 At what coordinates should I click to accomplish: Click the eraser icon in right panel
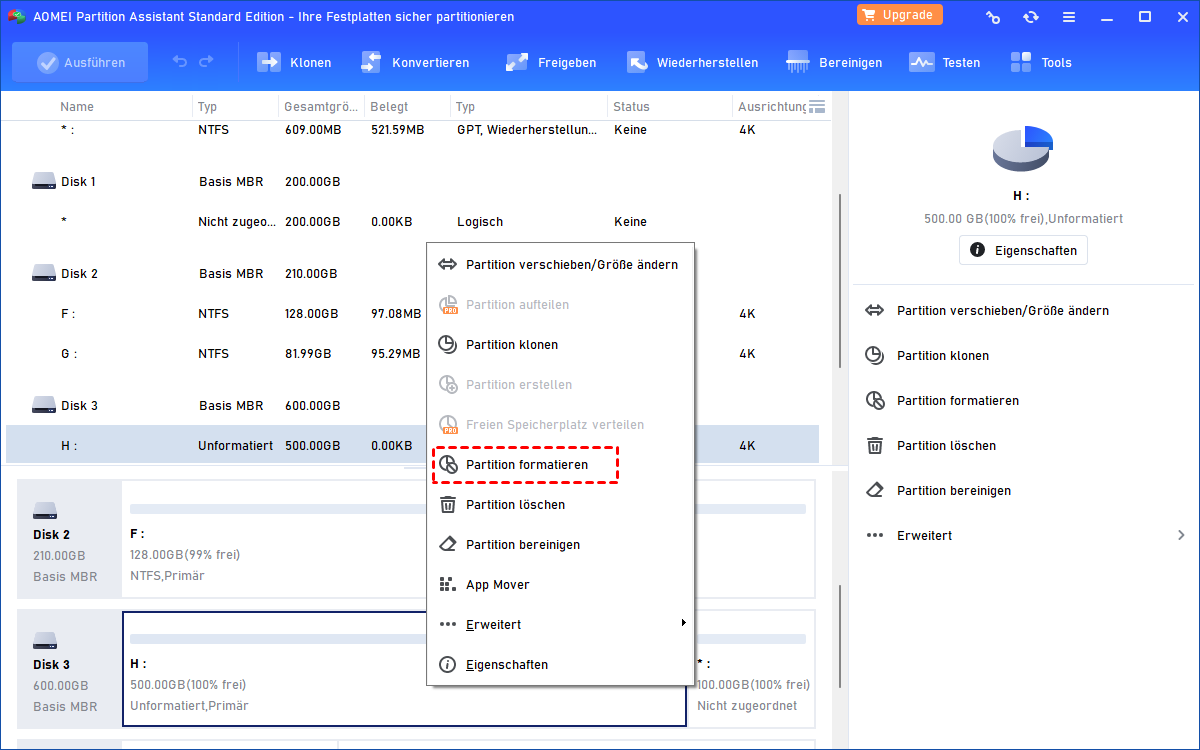point(875,491)
